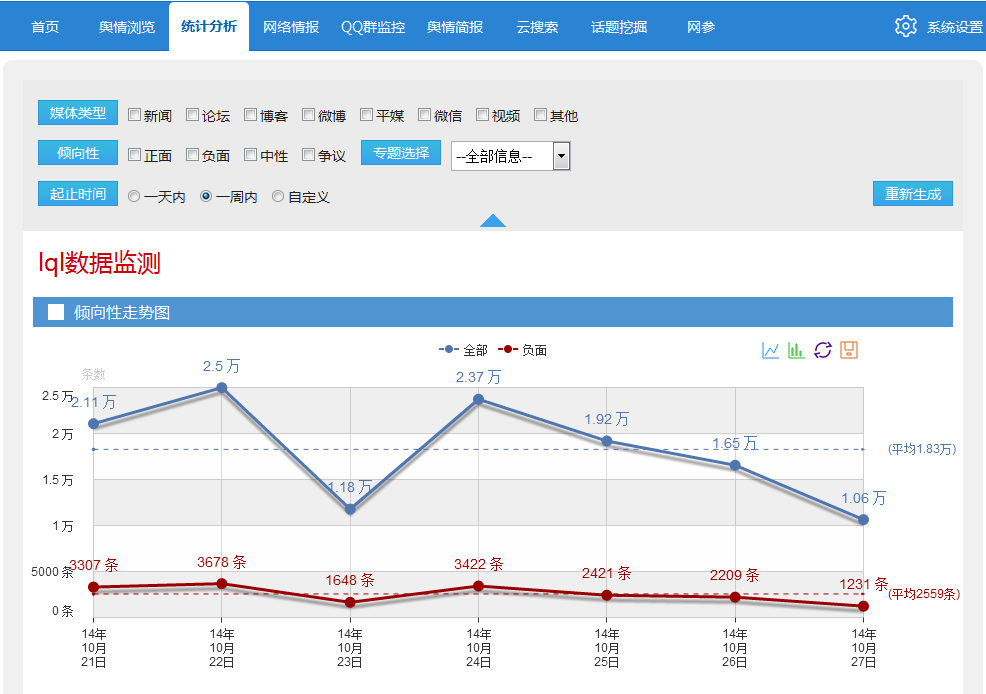The image size is (986, 694).
Task: Check the 新闻 media type checkbox
Action: [x=134, y=115]
